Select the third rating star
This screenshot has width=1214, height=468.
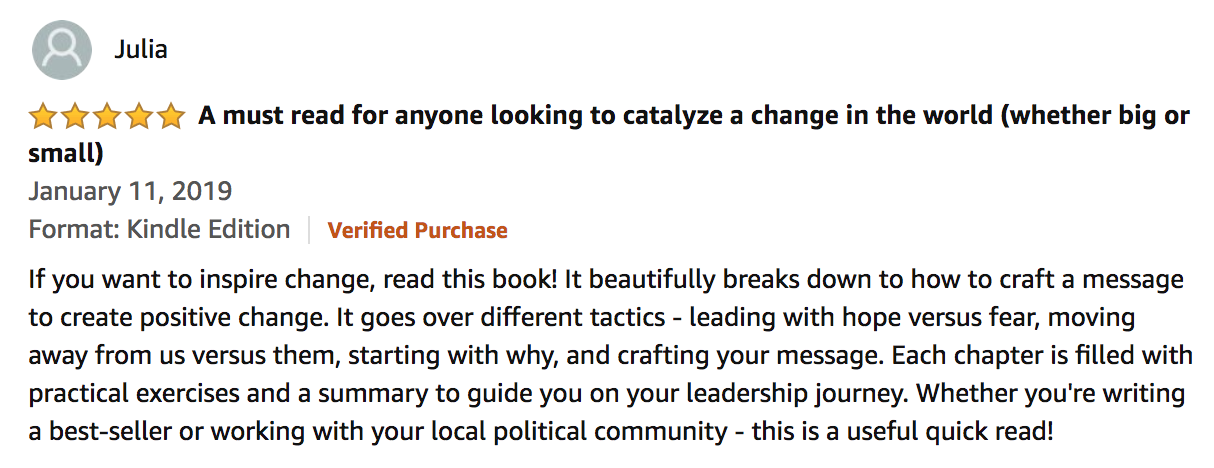[x=107, y=116]
